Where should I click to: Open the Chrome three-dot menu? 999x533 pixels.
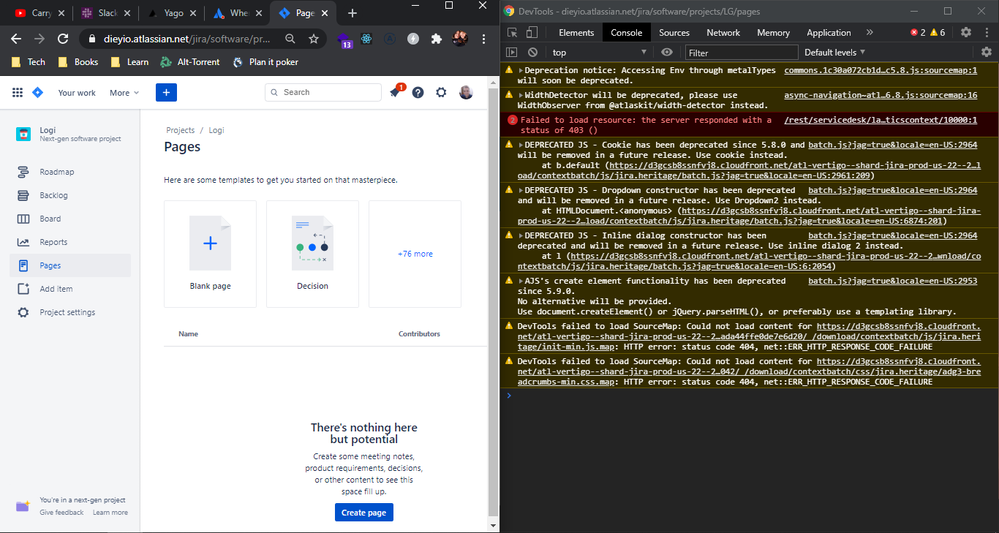[x=484, y=39]
